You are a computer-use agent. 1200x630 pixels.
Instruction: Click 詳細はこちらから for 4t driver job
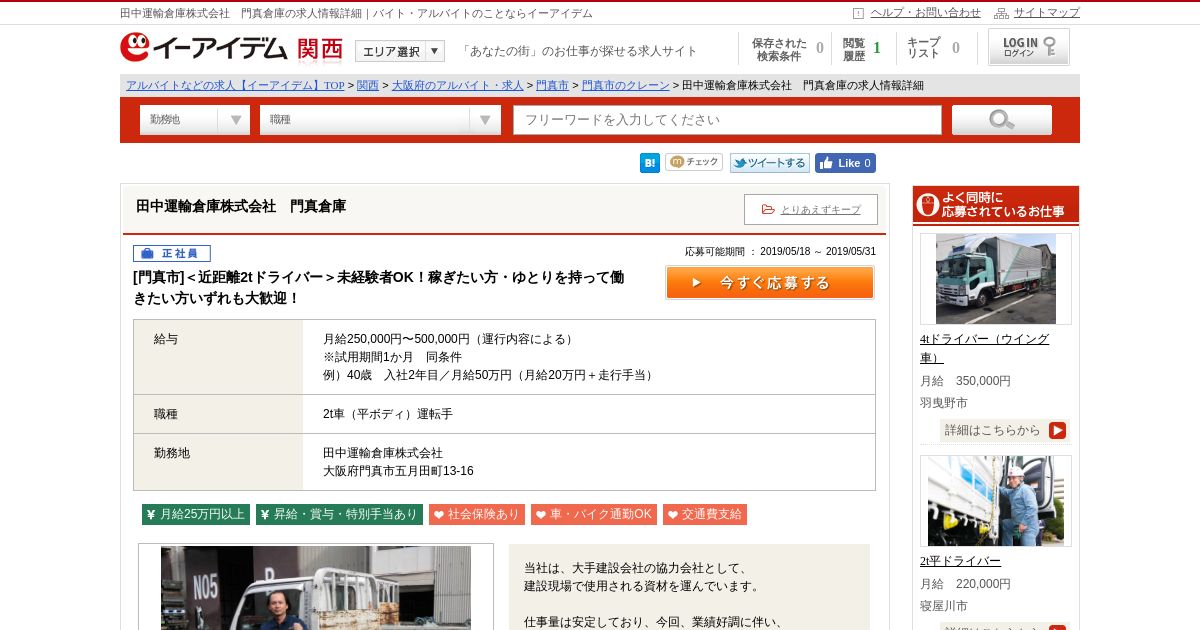click(1005, 430)
